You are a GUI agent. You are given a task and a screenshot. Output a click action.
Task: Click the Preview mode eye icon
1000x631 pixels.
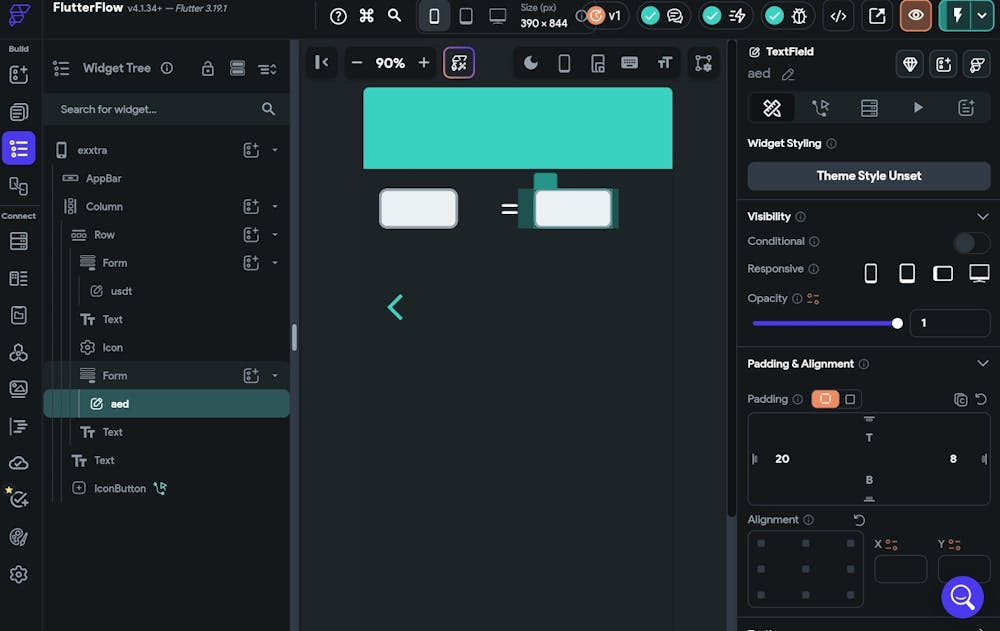(916, 16)
